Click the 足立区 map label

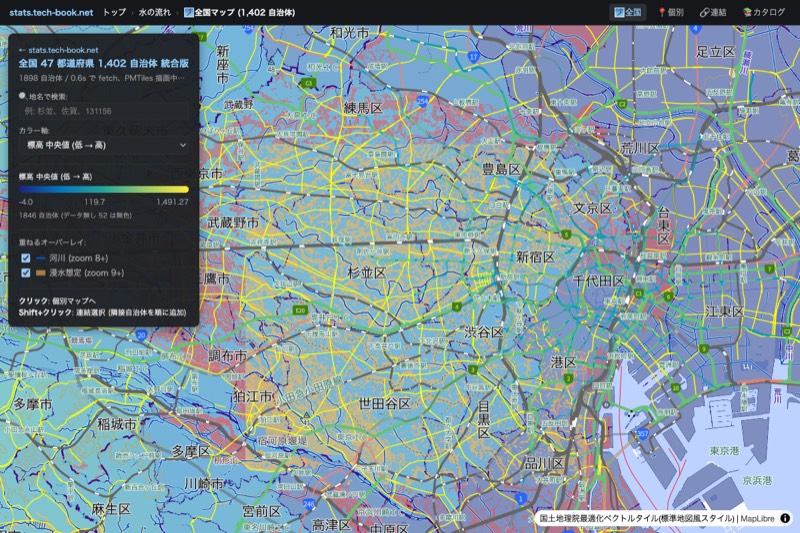click(716, 52)
